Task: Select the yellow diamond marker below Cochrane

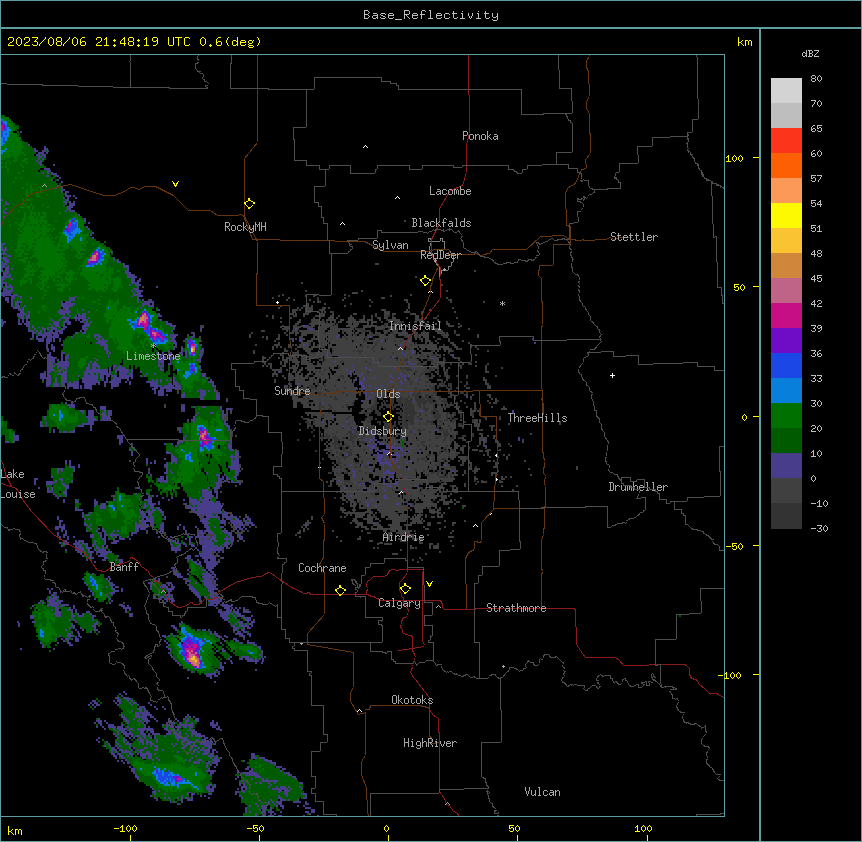Action: [340, 590]
